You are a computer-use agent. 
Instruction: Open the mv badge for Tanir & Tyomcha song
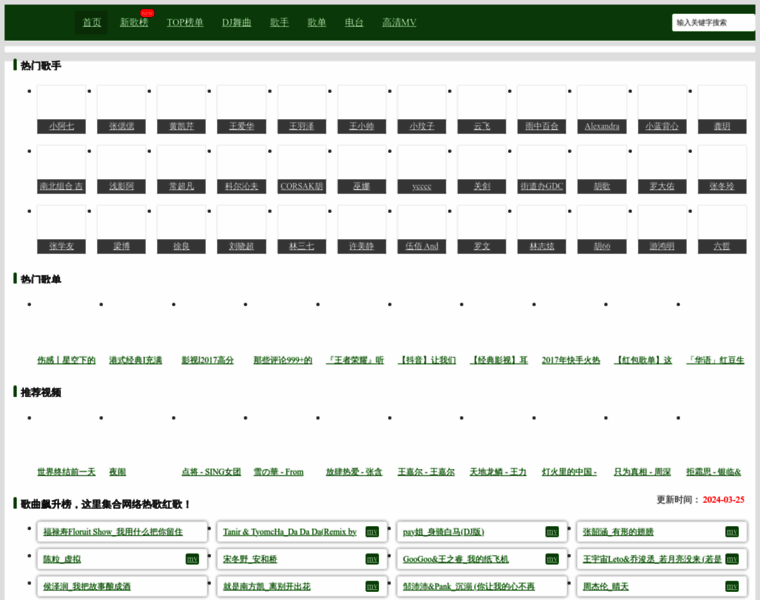pos(372,532)
